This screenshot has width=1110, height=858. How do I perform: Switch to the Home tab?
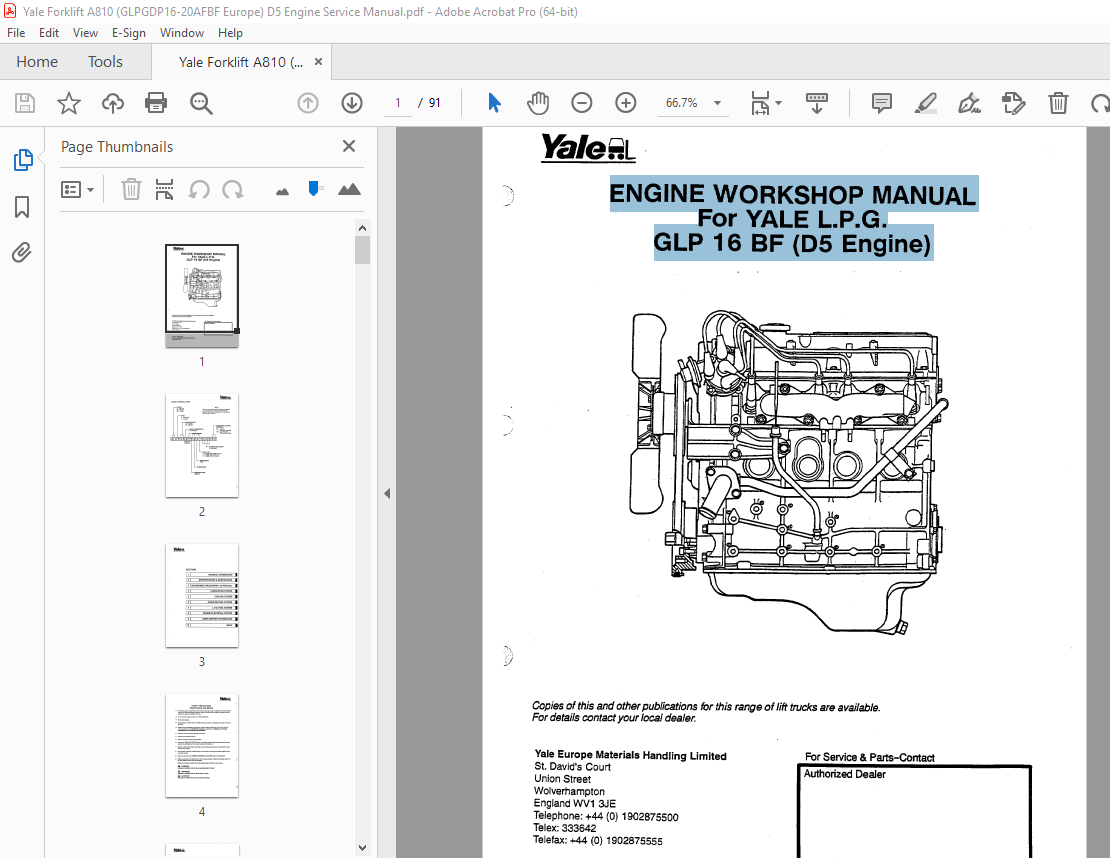click(x=37, y=62)
